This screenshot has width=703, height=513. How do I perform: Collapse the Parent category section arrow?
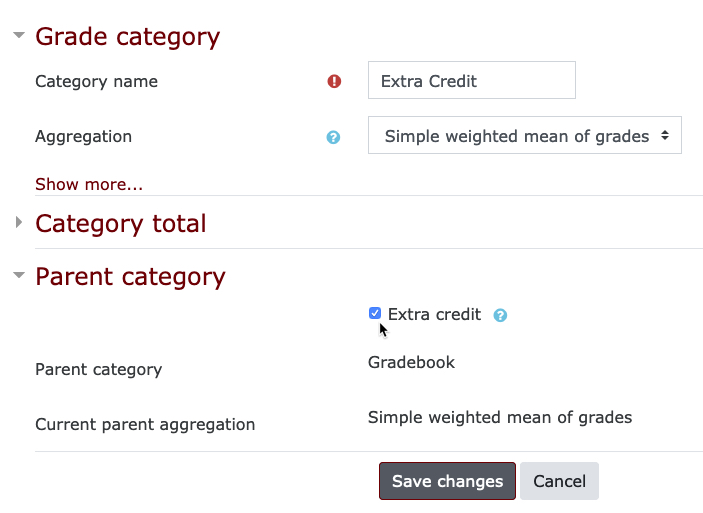click(x=19, y=275)
